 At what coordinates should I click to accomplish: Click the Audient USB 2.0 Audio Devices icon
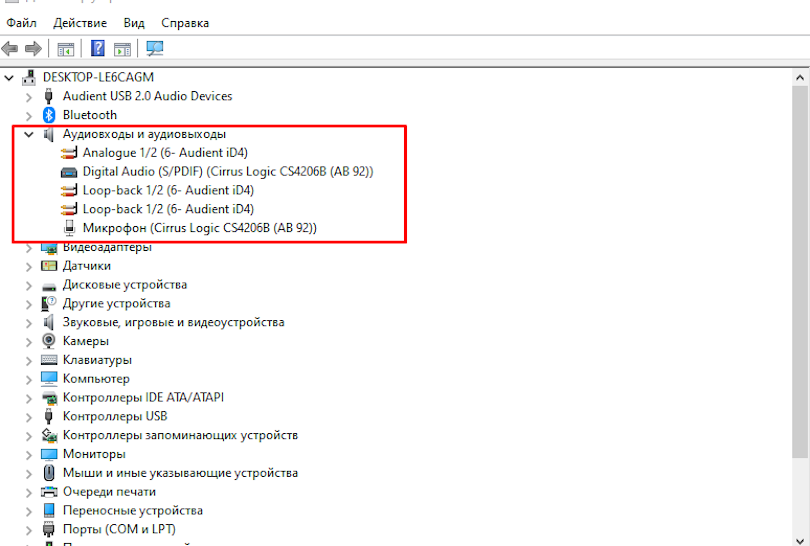coord(49,96)
